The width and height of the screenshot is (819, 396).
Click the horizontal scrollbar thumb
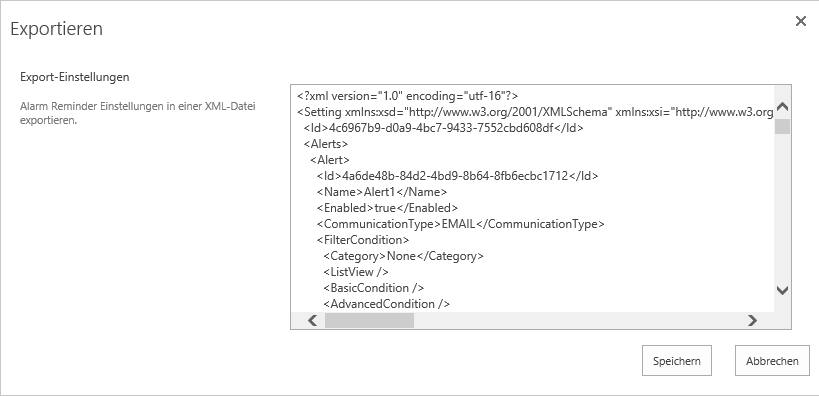pos(369,320)
